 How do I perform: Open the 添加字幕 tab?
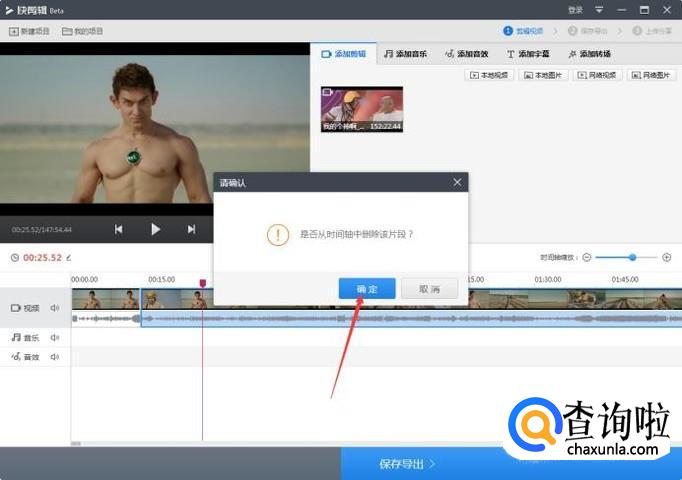(x=528, y=54)
